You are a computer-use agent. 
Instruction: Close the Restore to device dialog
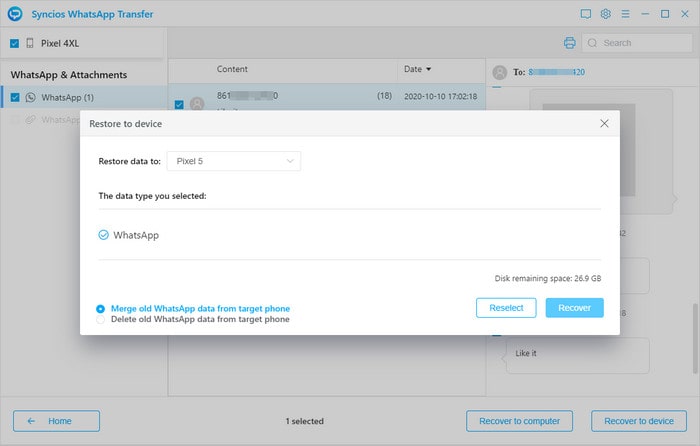coord(604,123)
